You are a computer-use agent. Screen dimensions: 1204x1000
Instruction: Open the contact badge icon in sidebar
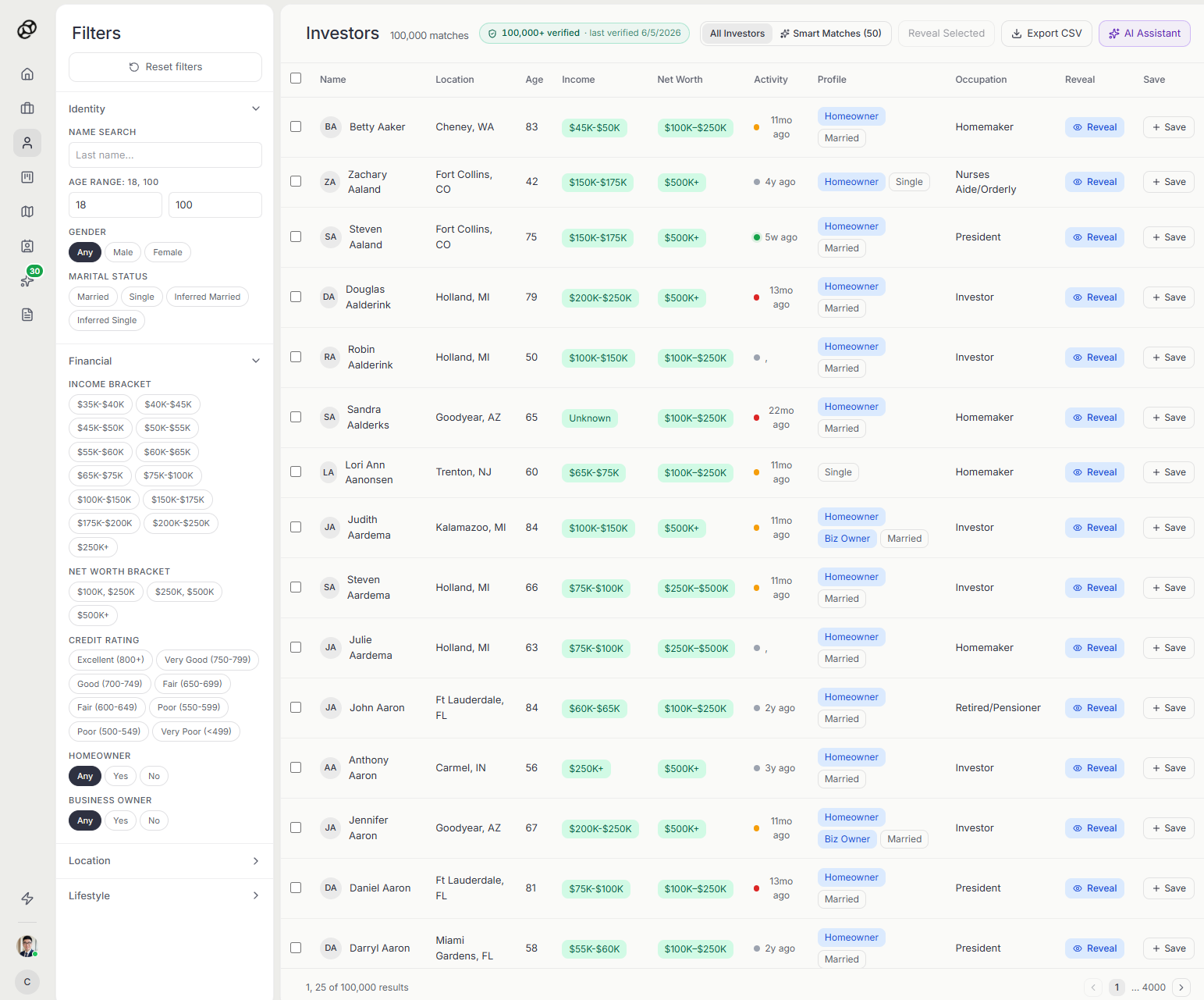(x=27, y=246)
